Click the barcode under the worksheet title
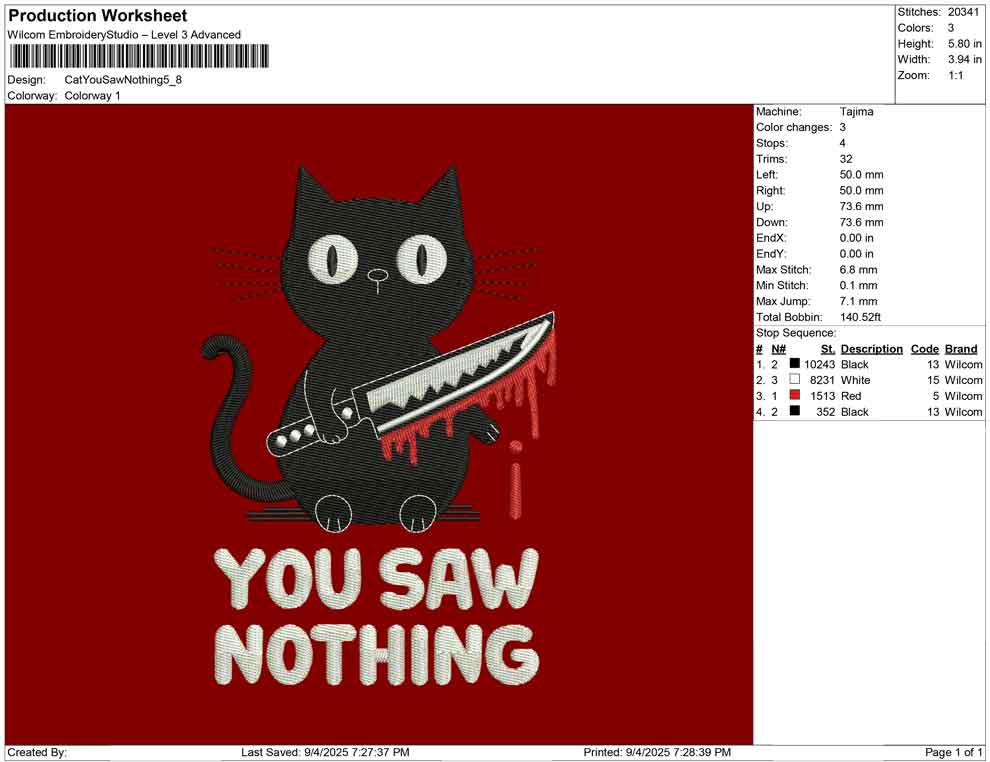Image resolution: width=990 pixels, height=762 pixels. click(138, 56)
